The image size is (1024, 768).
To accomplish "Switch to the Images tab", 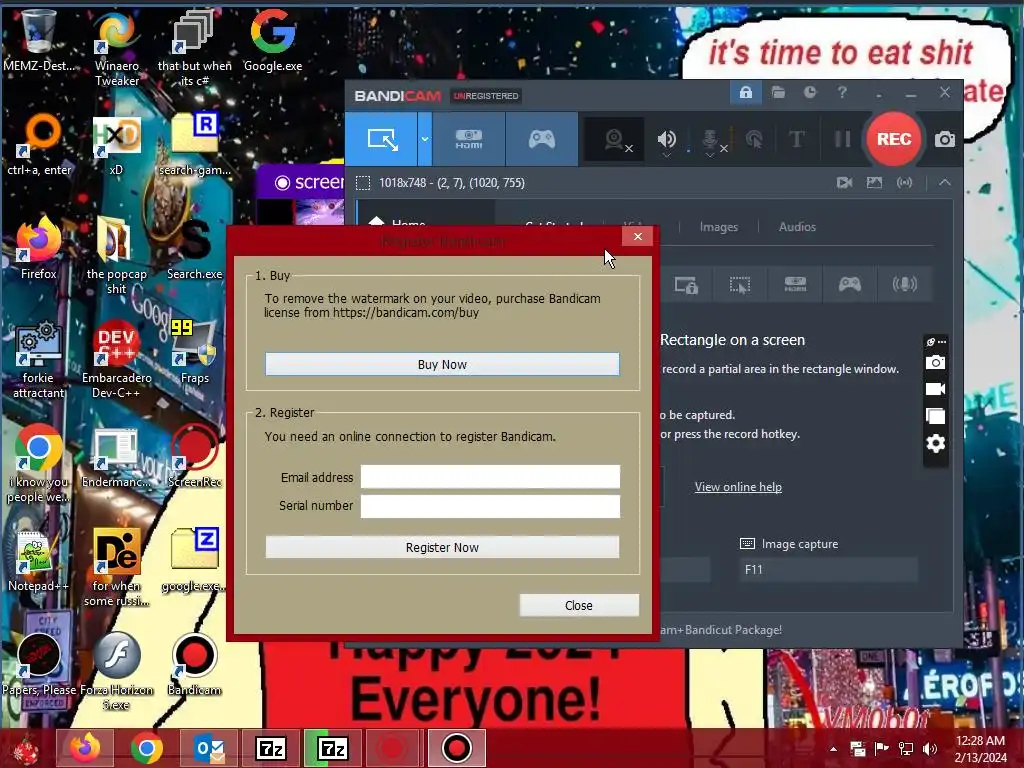I will coord(718,227).
